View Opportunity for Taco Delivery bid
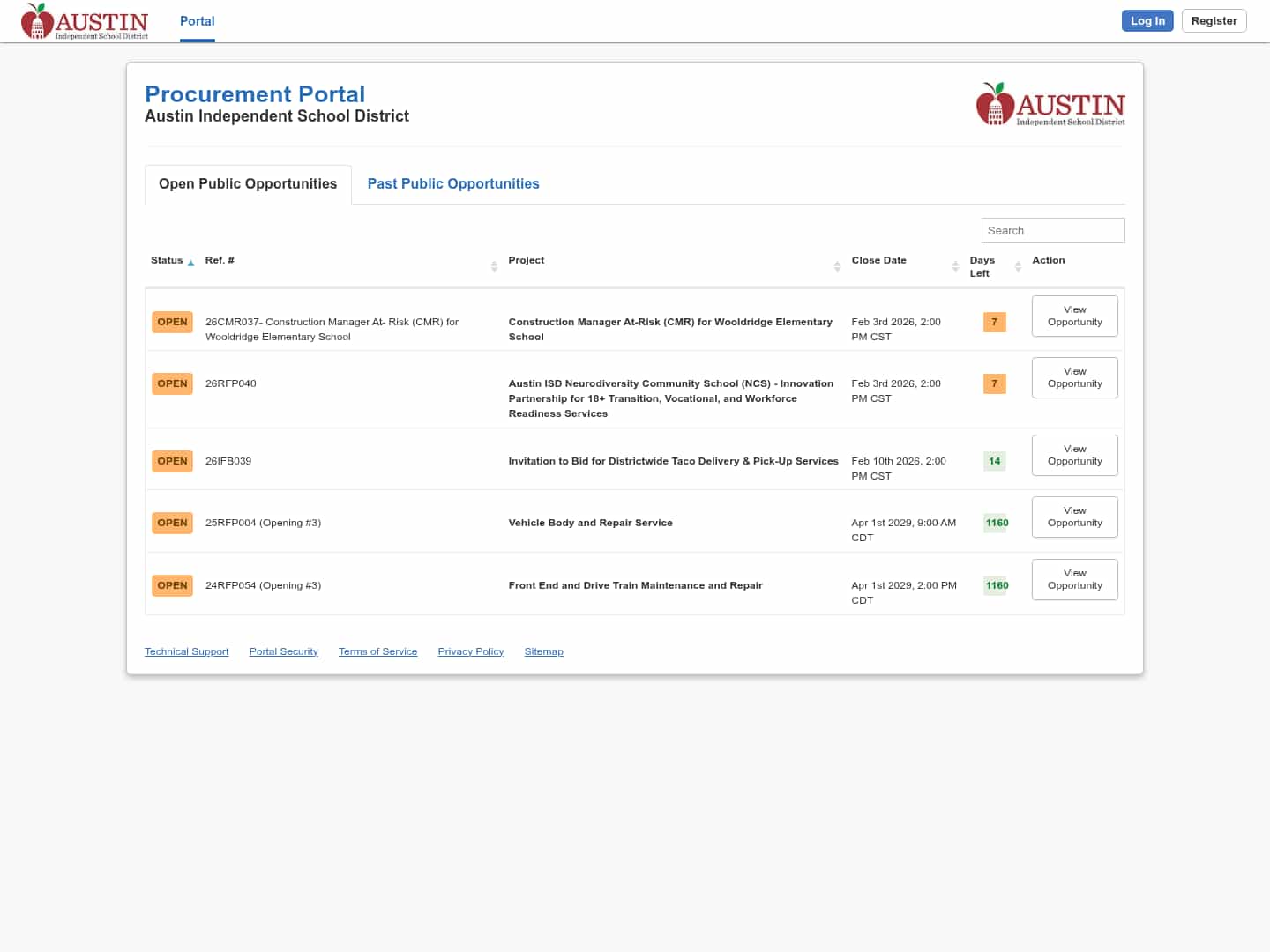Viewport: 1270px width, 952px height. tap(1074, 456)
